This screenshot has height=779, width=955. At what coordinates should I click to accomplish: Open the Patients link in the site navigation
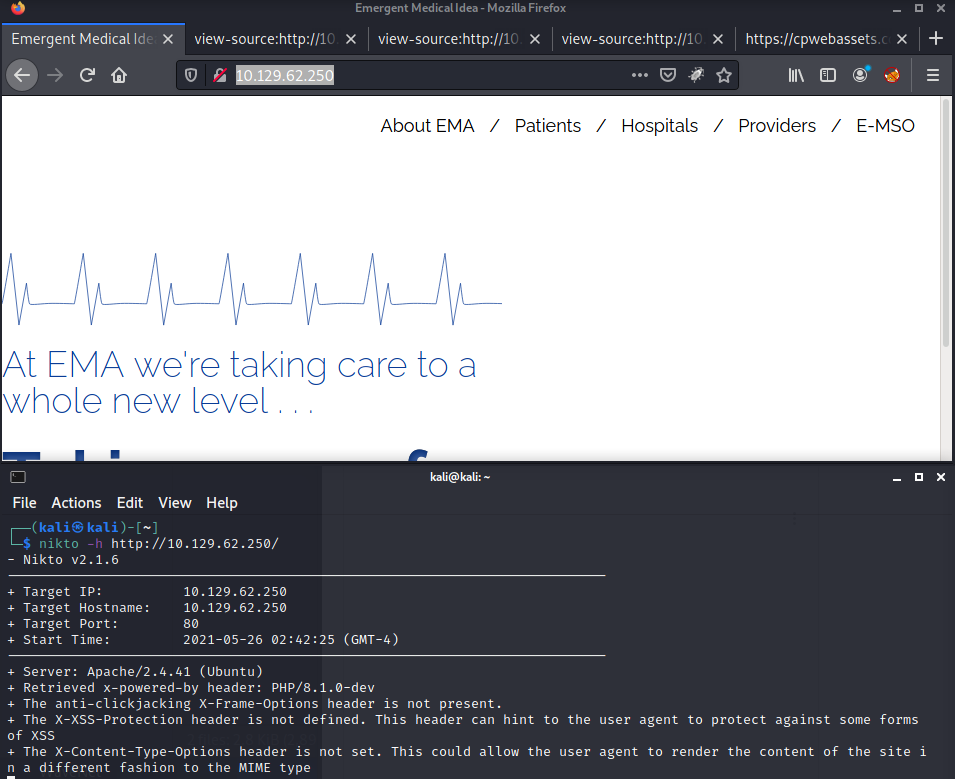point(547,126)
